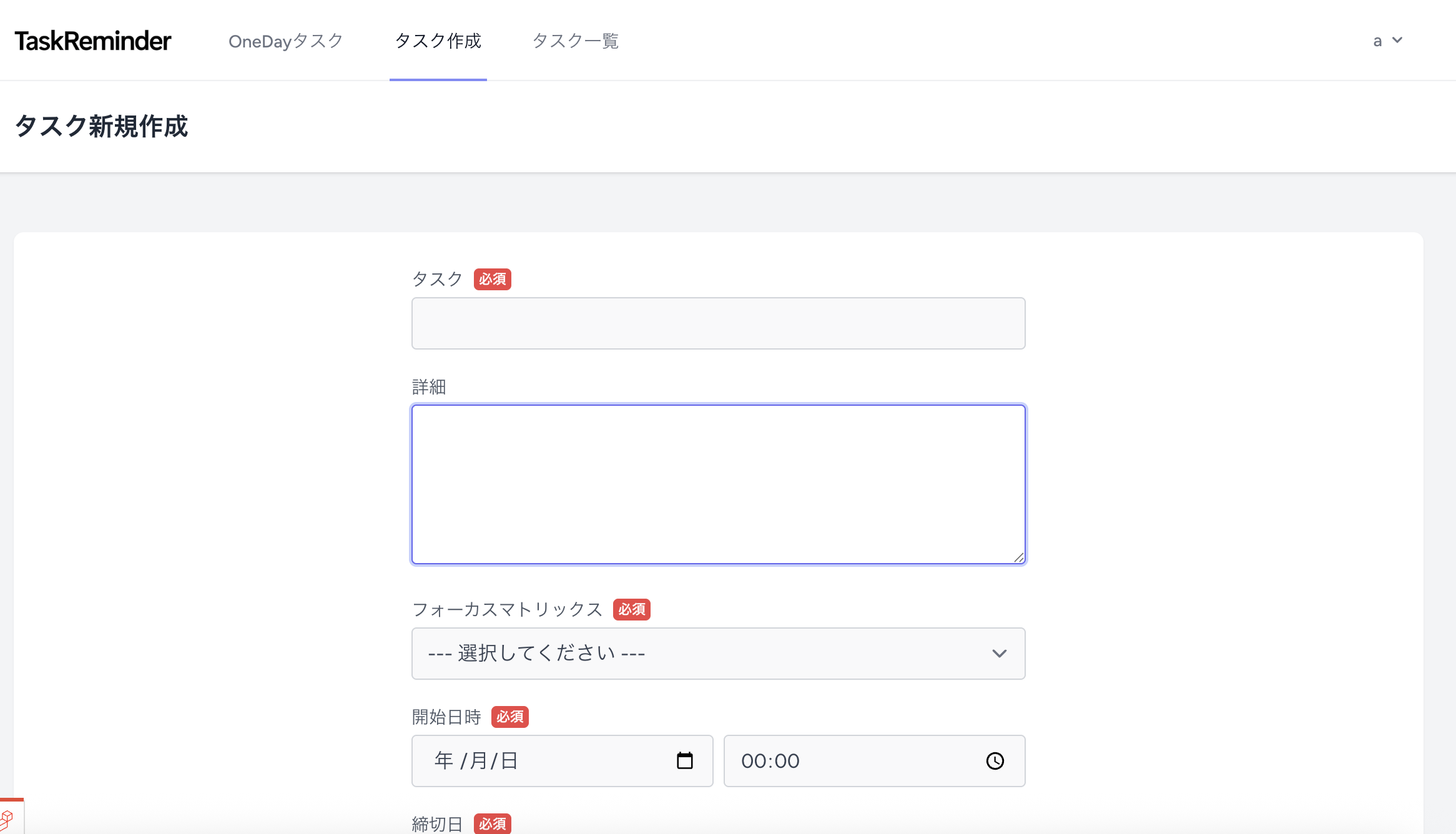This screenshot has width=1456, height=834.
Task: Select the タスク作成 navigation tab
Action: pos(438,41)
